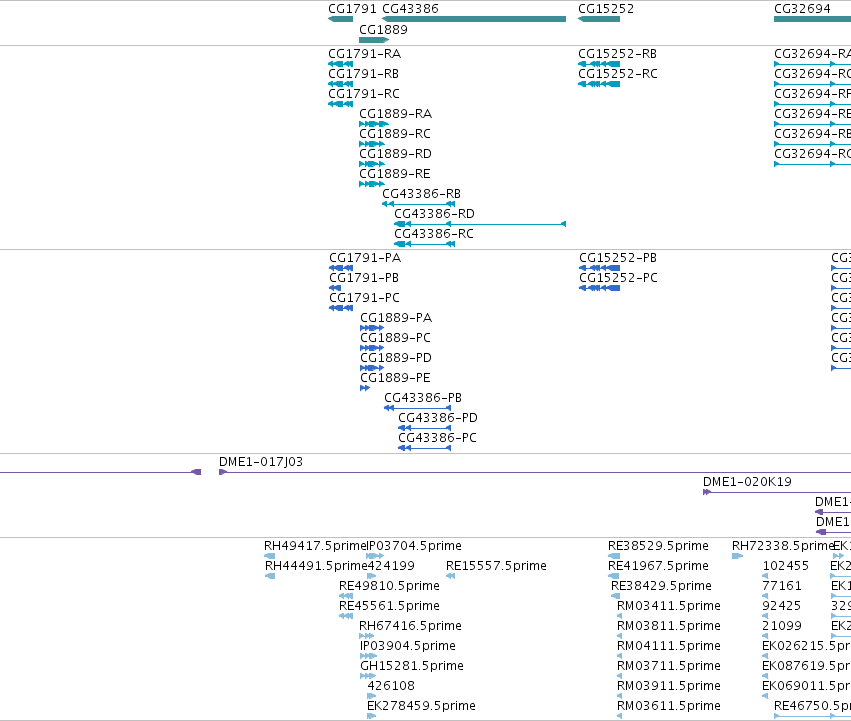Select EST RE38429.5prime
Image resolution: width=851 pixels, height=721 pixels.
pyautogui.click(x=661, y=586)
